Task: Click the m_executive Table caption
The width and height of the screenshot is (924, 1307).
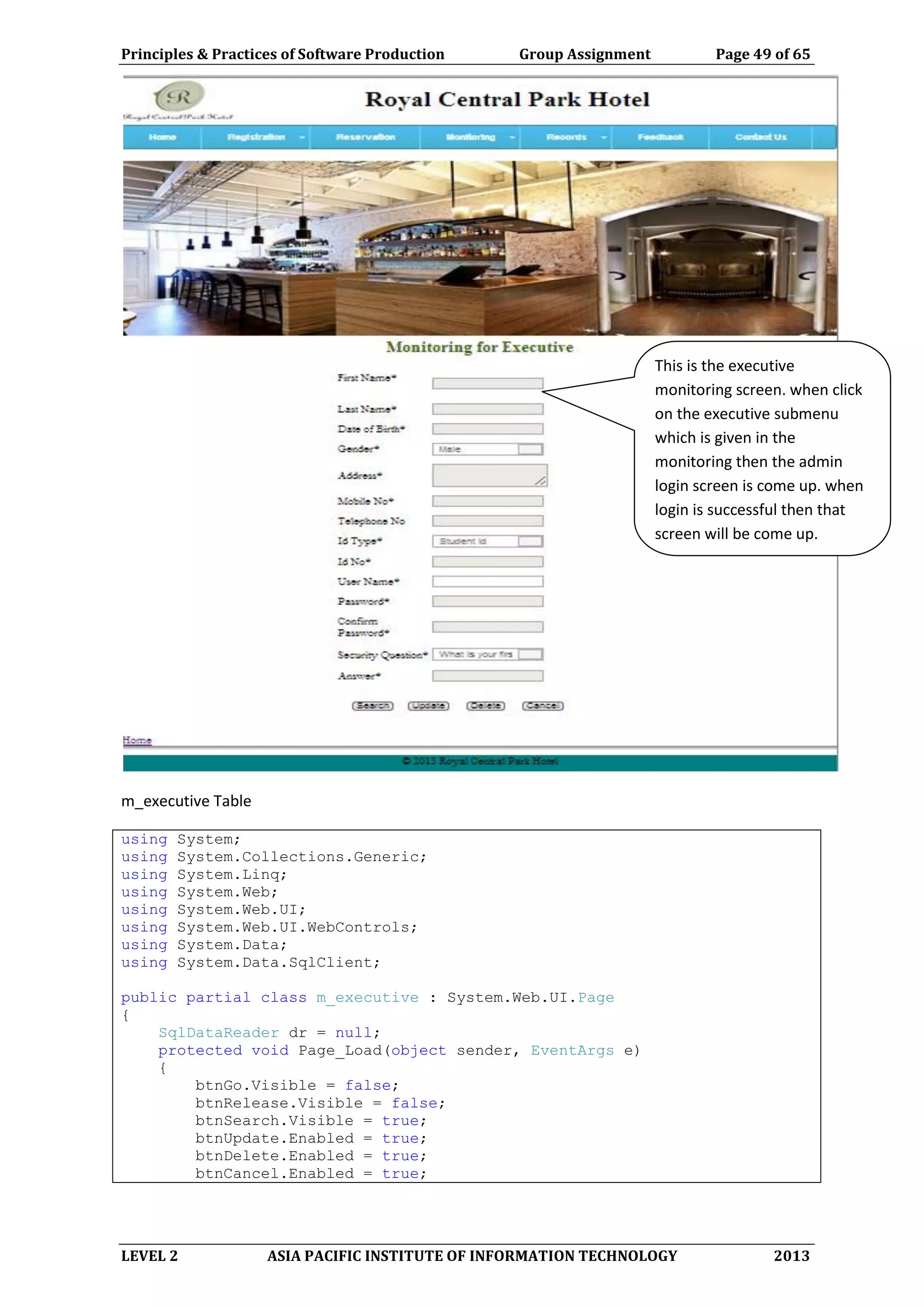Action: 186,801
